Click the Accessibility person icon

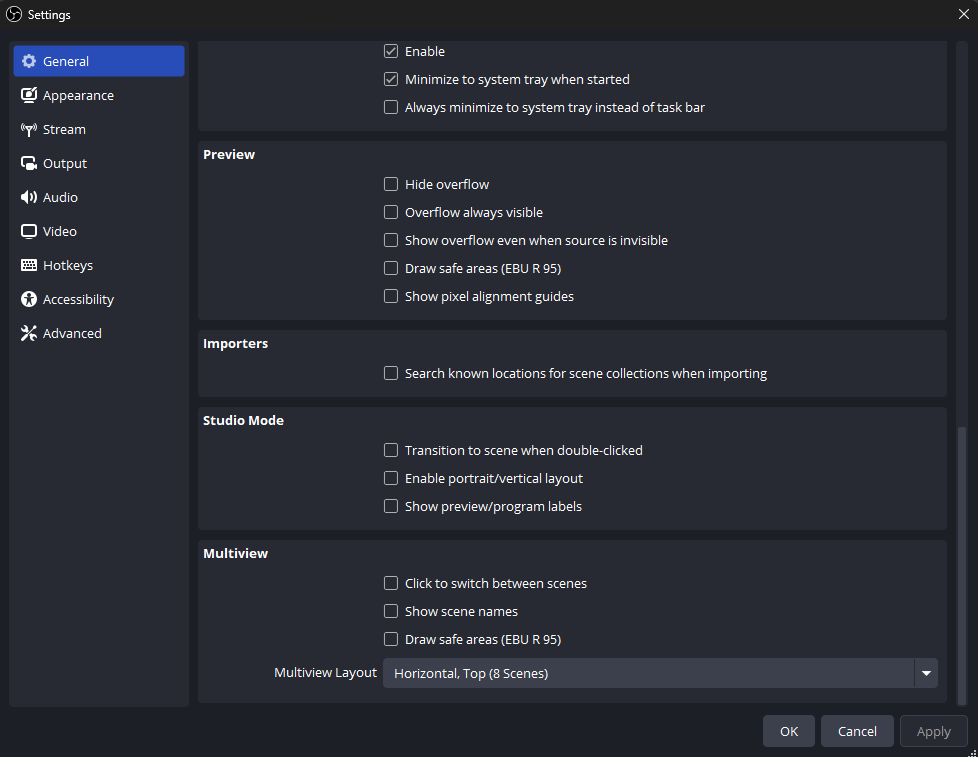pos(29,299)
